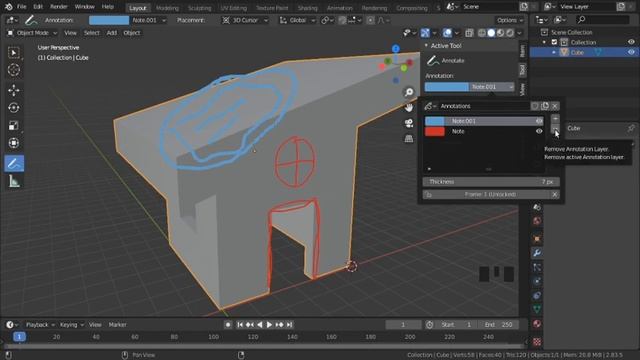Toggle X-ray mode
640x360 pixels.
click(469, 33)
